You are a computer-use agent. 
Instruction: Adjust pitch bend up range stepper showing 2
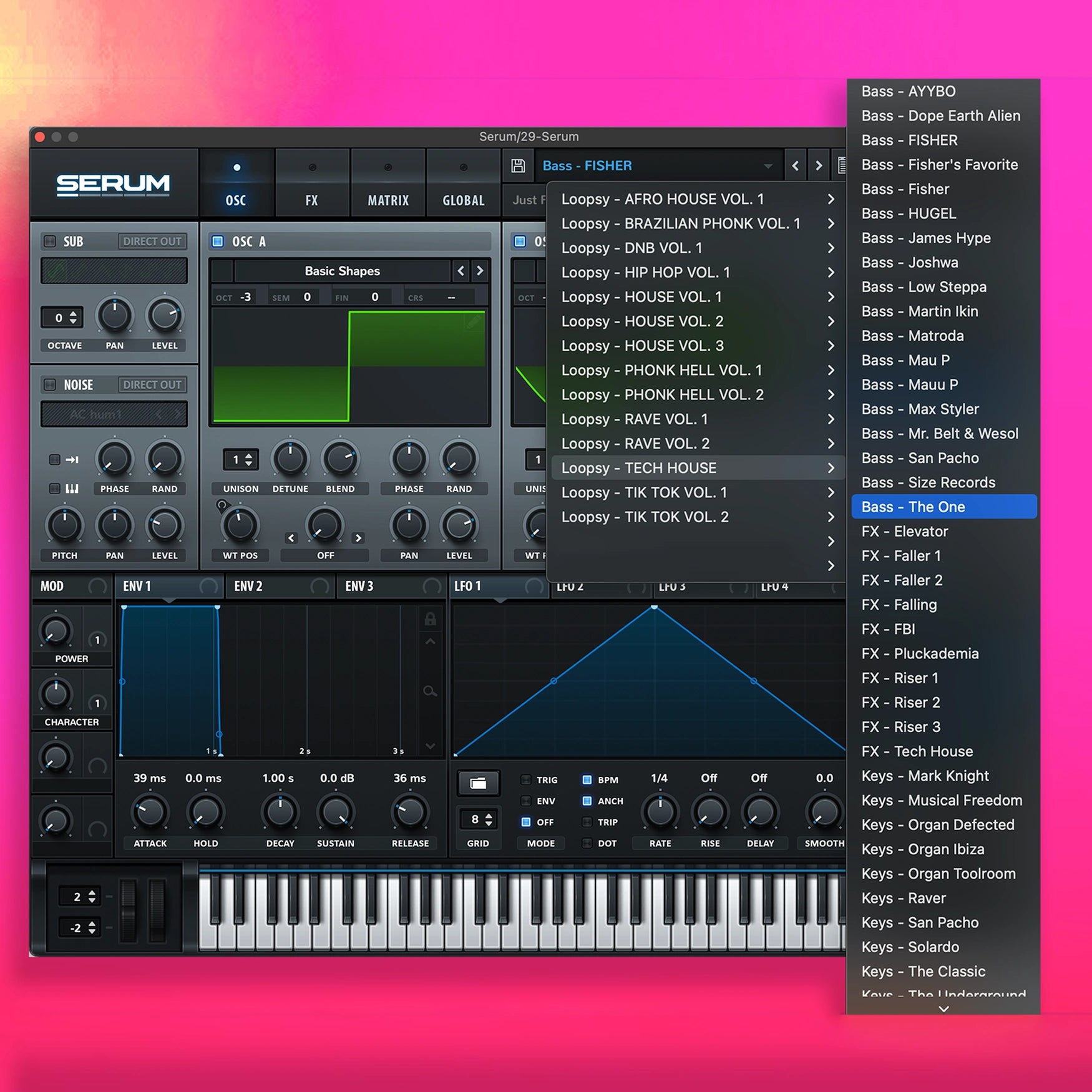coord(92,897)
